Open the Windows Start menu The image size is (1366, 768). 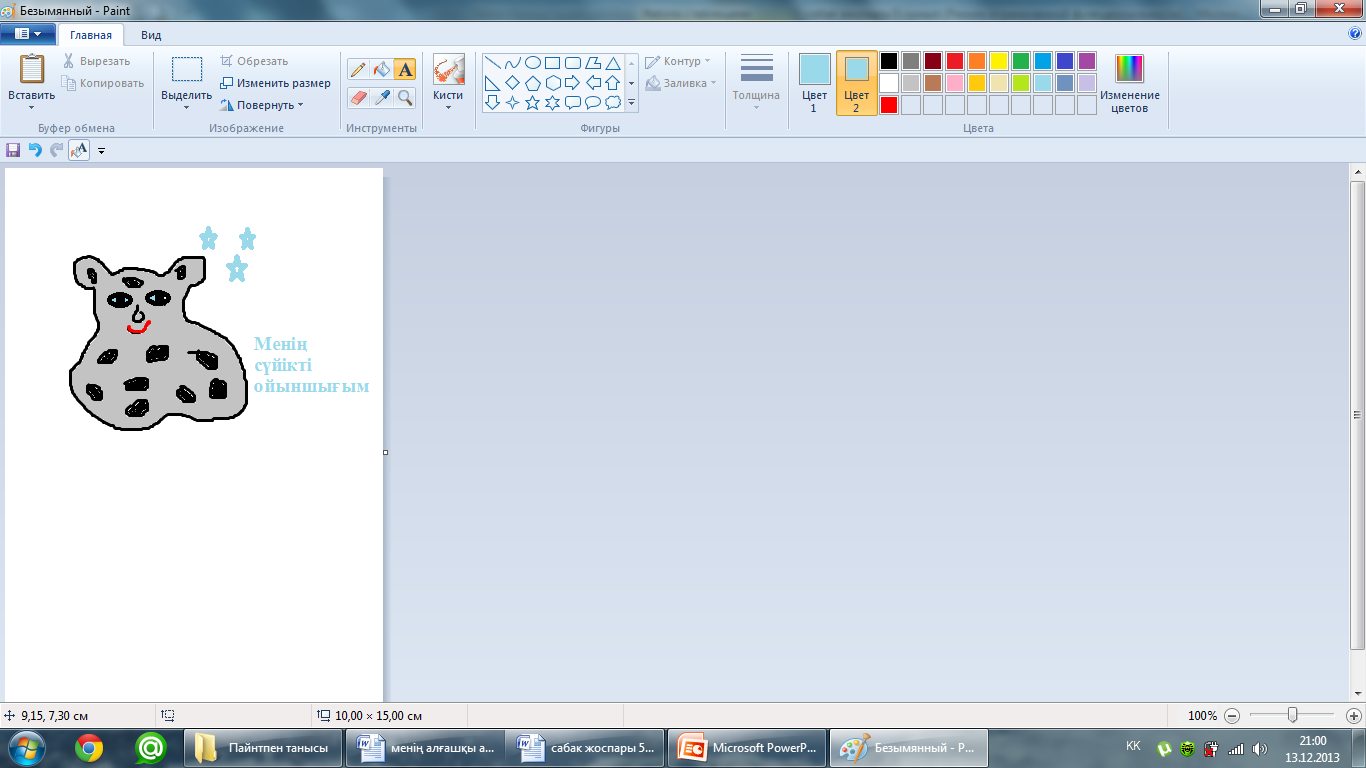(x=27, y=747)
